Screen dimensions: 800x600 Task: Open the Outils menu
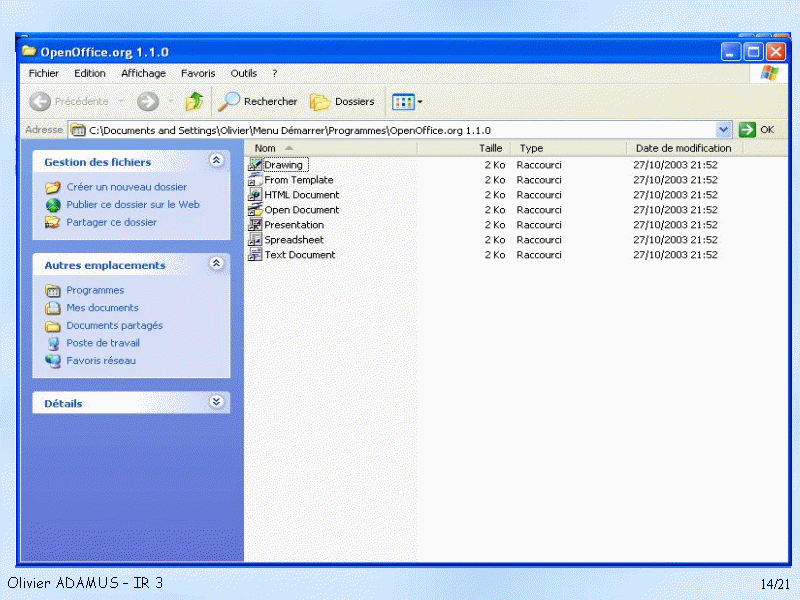[x=243, y=73]
